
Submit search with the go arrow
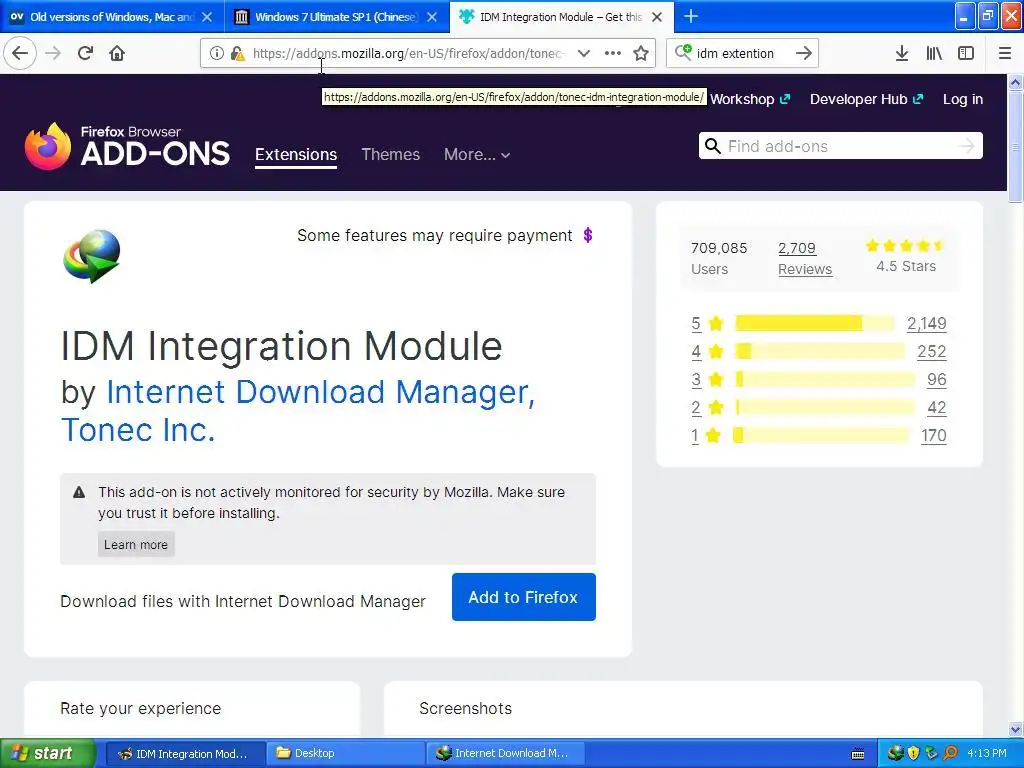(x=804, y=53)
